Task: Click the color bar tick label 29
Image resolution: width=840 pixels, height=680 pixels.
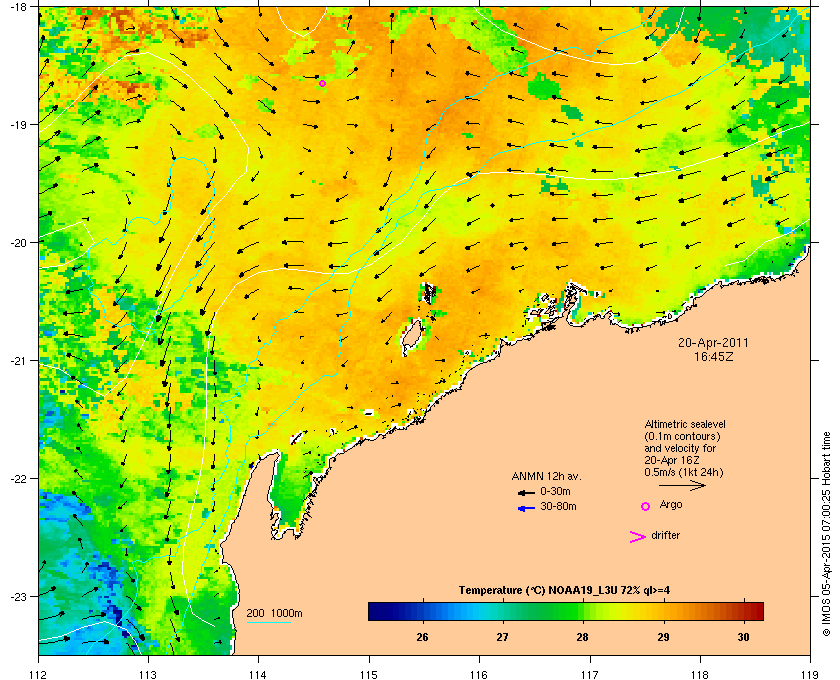Action: [x=663, y=637]
